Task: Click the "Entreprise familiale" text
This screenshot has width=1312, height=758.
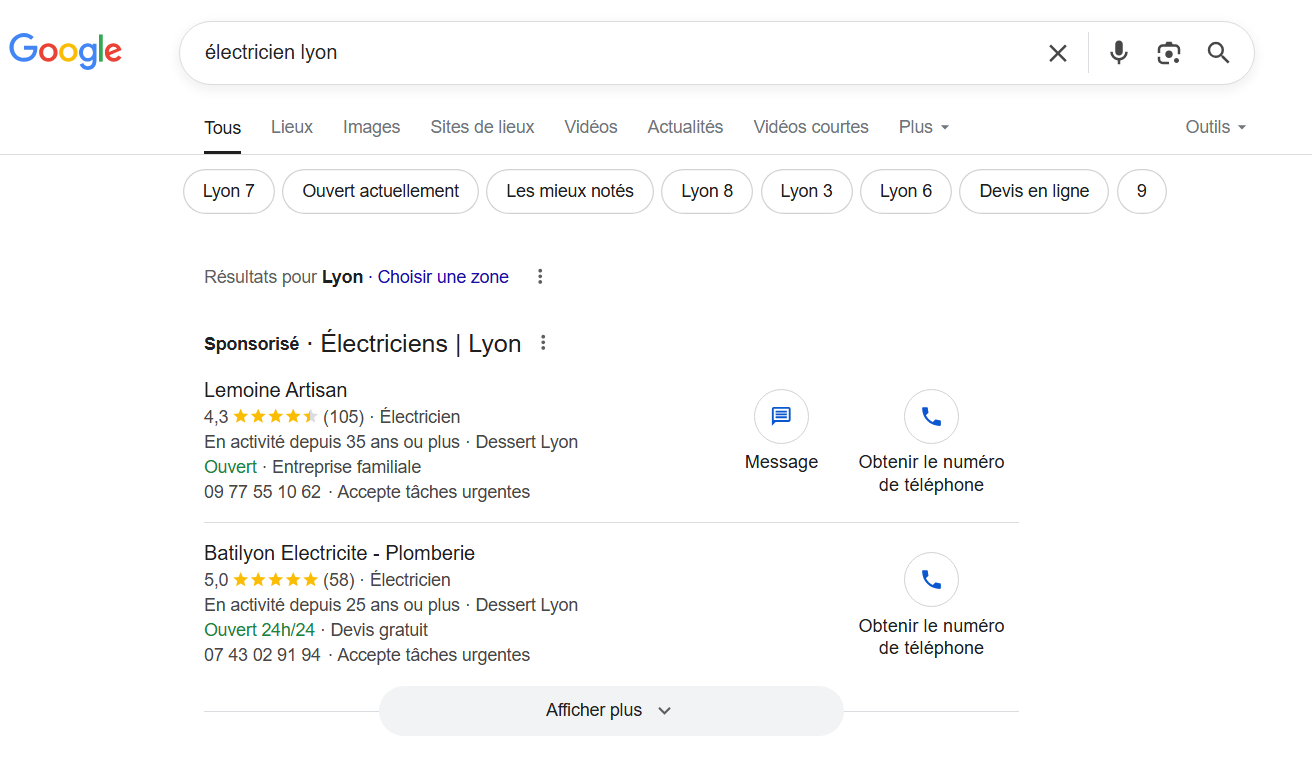Action: point(347,467)
